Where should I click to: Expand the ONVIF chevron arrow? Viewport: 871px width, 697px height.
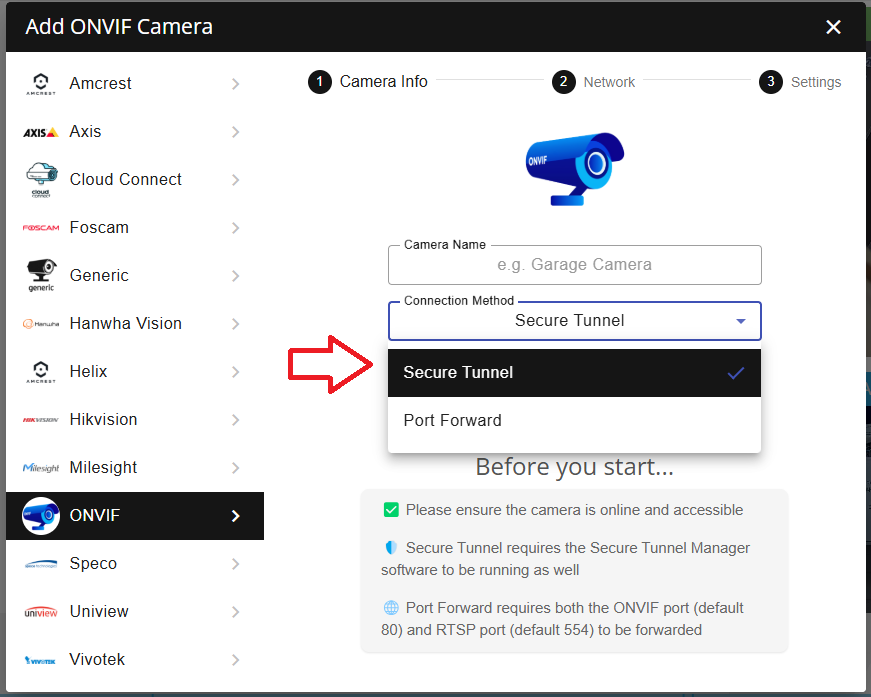[x=236, y=516]
